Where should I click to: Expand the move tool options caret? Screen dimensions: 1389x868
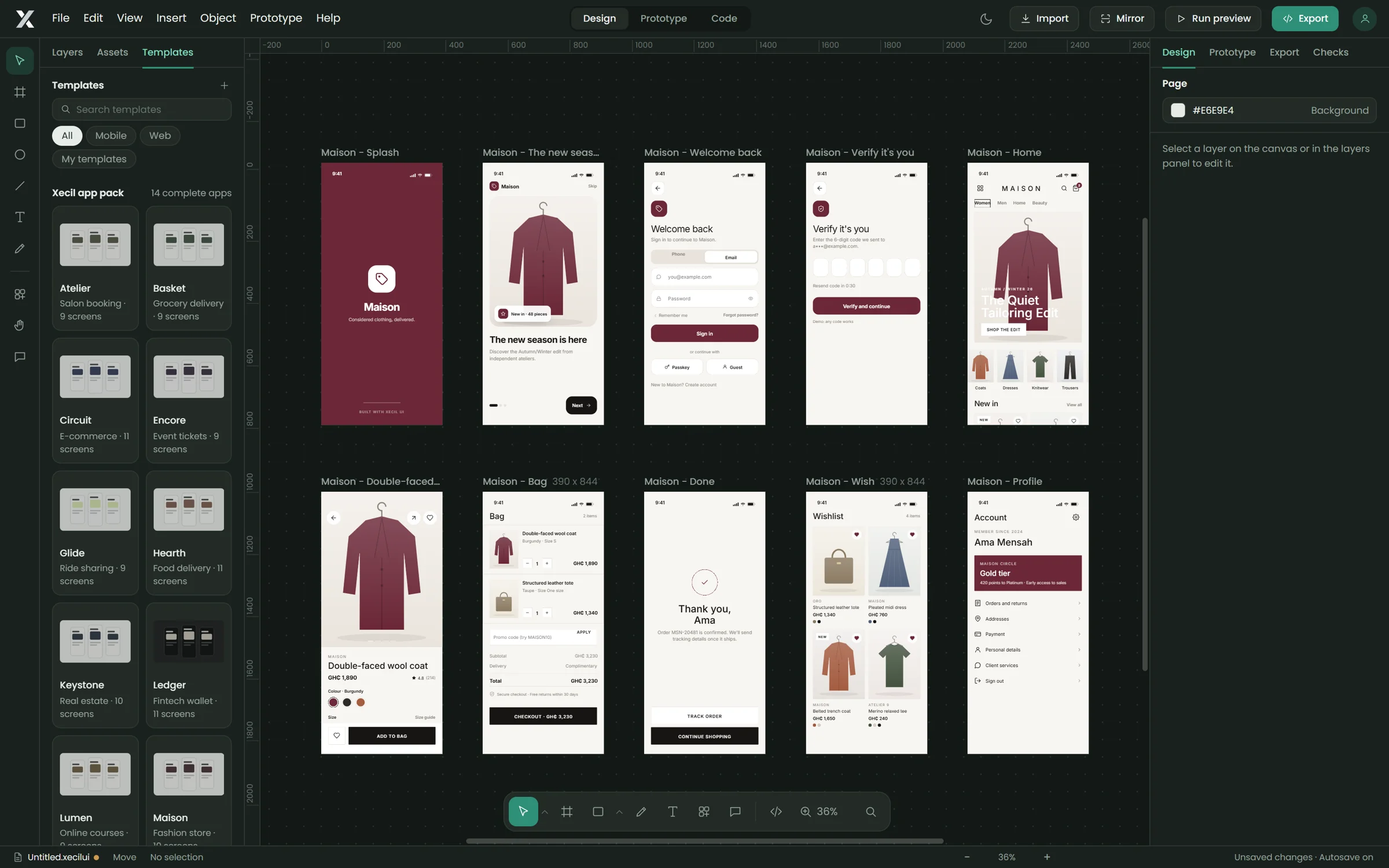point(545,812)
